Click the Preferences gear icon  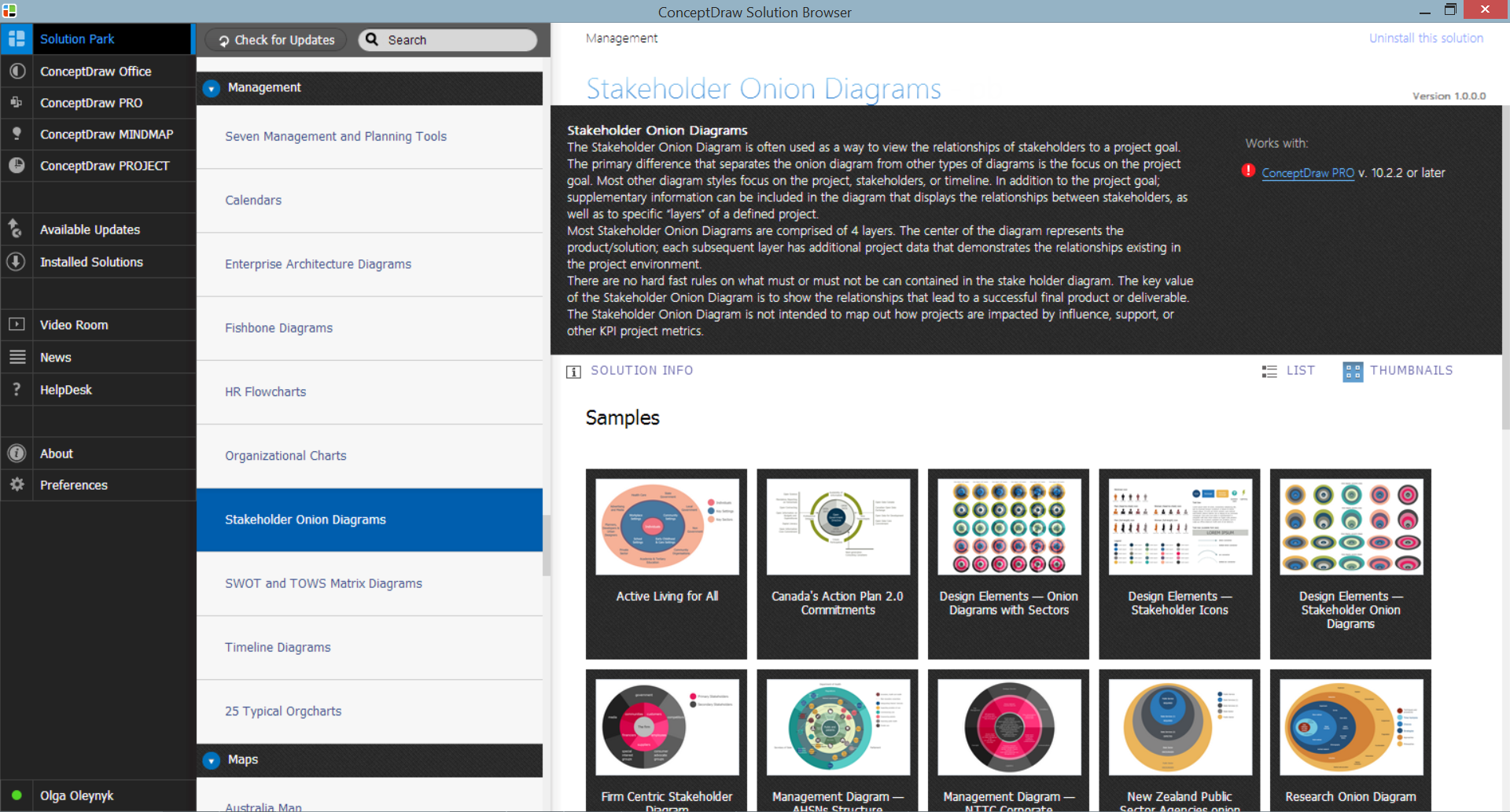[17, 484]
